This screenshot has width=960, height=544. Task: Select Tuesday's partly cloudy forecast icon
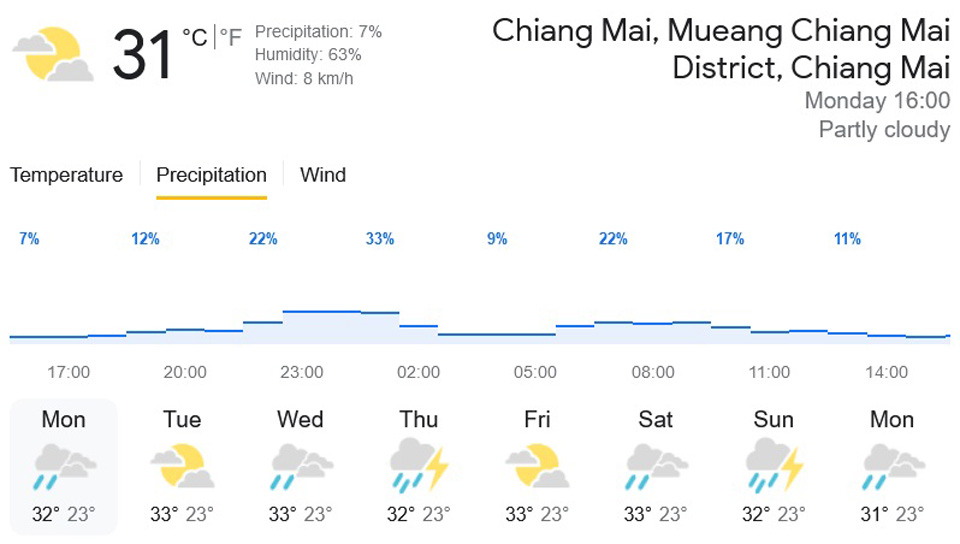coord(182,467)
